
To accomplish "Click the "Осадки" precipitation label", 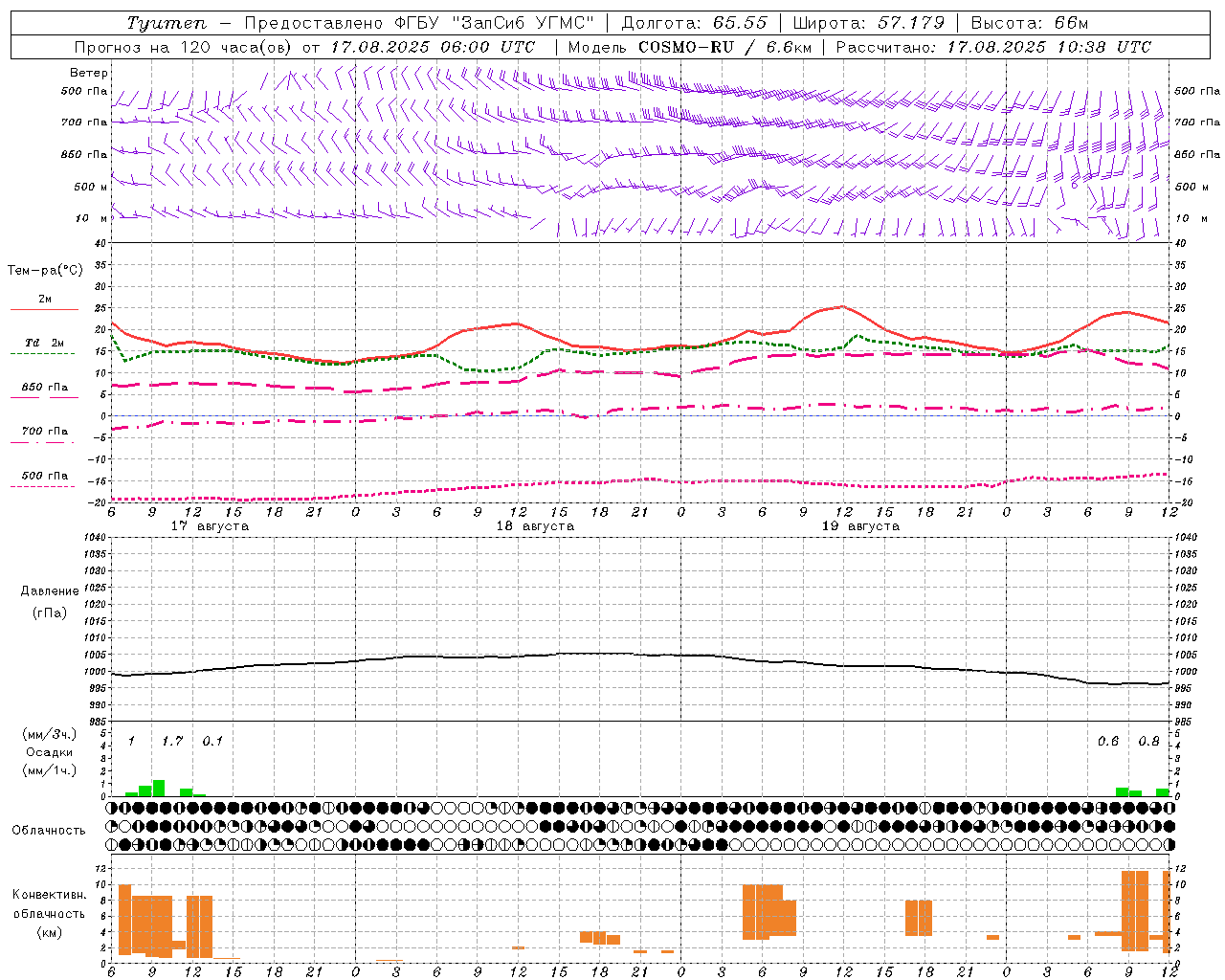I will pyautogui.click(x=50, y=753).
